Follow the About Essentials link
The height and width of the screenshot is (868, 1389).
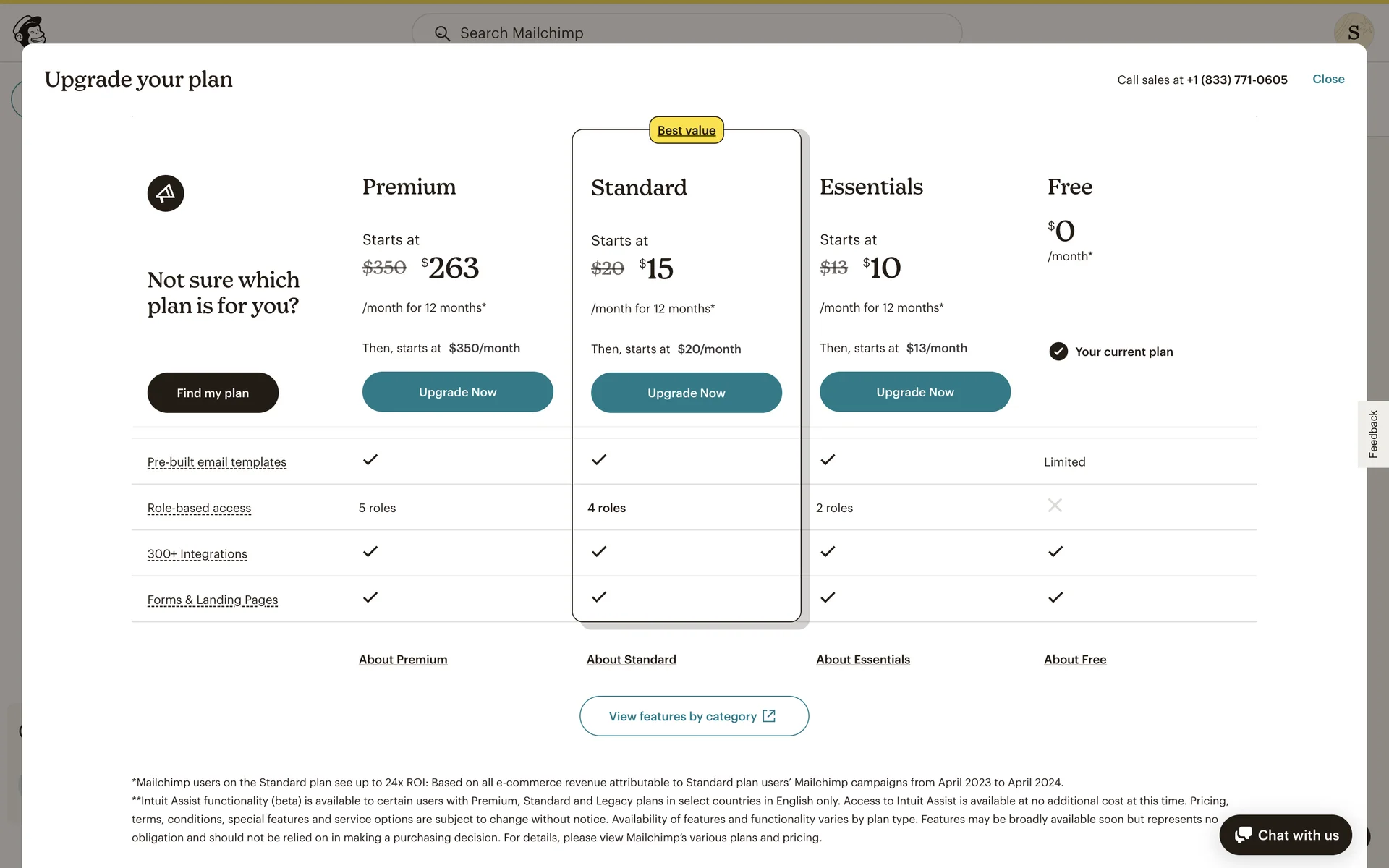tap(862, 660)
